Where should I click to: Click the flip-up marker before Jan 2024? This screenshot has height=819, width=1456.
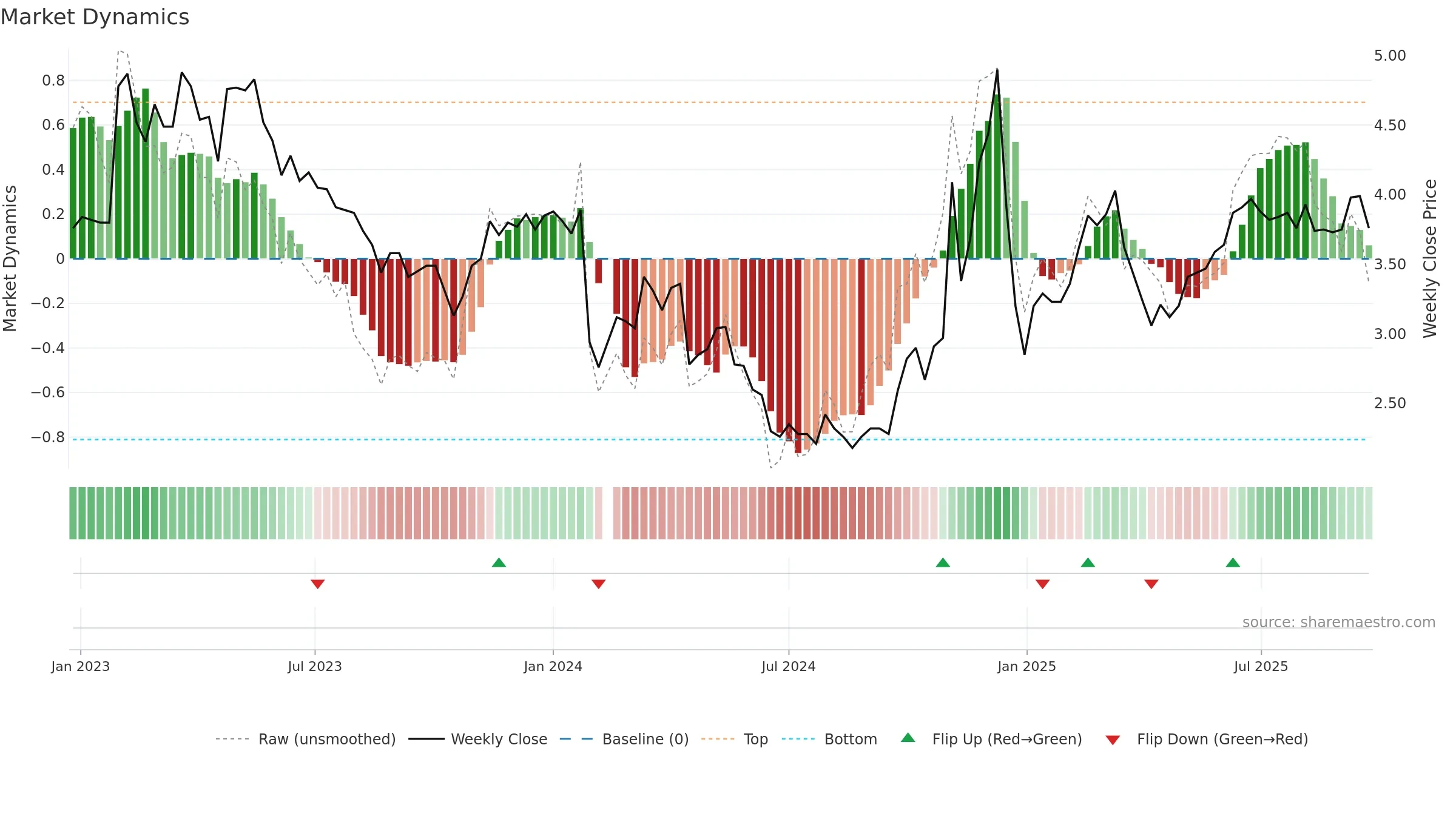coord(499,562)
